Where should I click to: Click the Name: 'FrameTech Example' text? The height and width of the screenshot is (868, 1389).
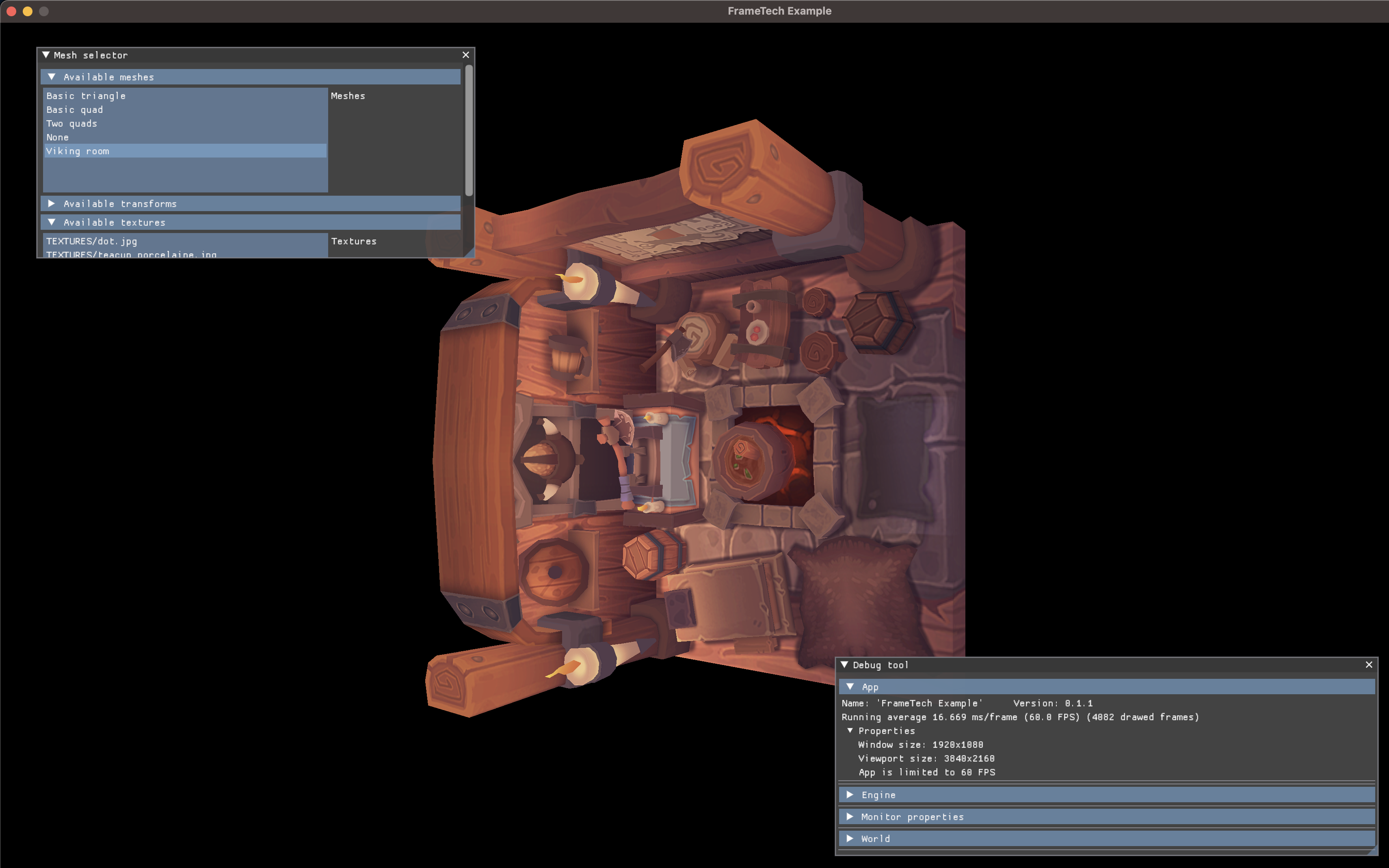click(912, 703)
